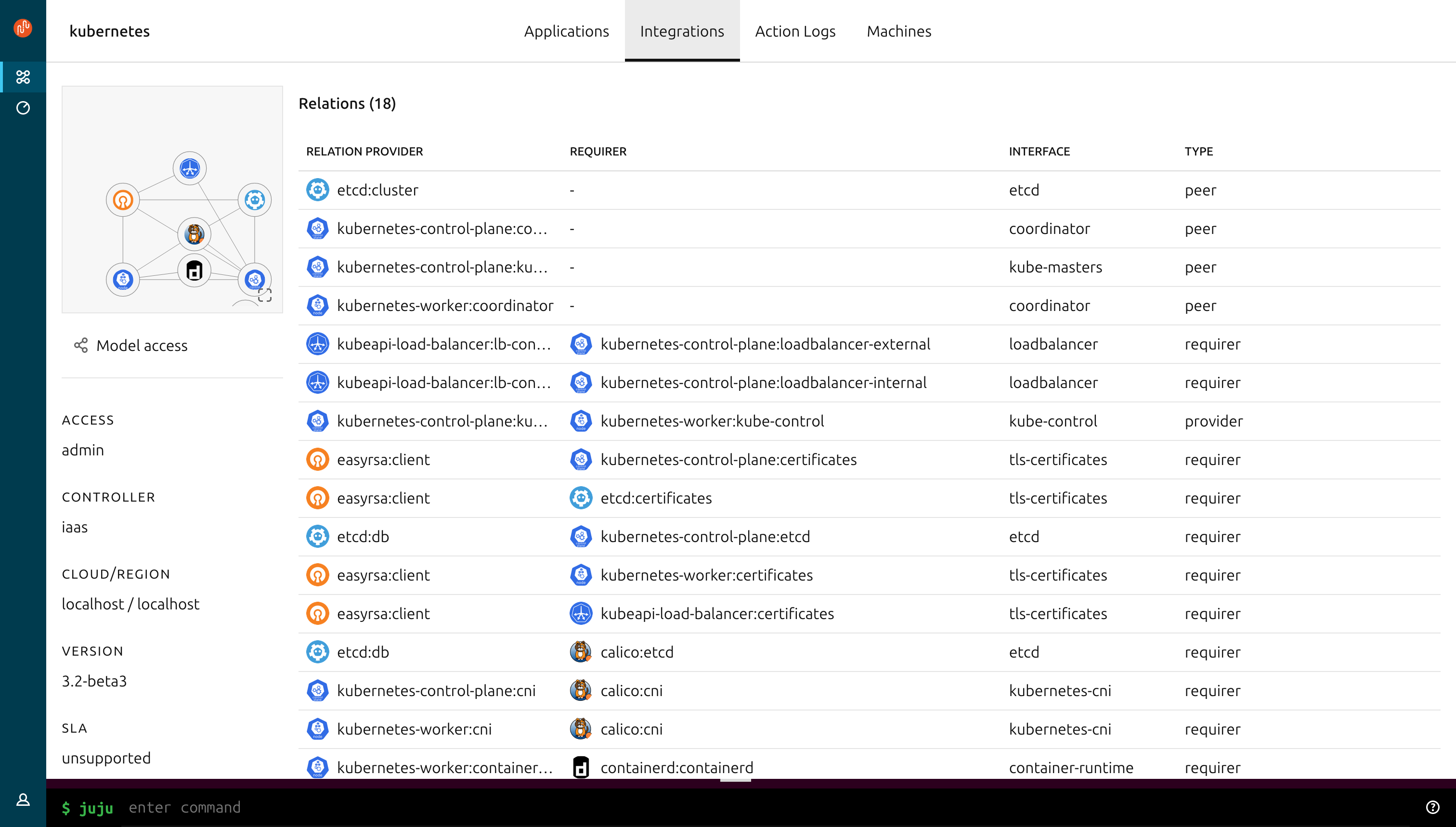Switch to the Applications tab

(566, 31)
